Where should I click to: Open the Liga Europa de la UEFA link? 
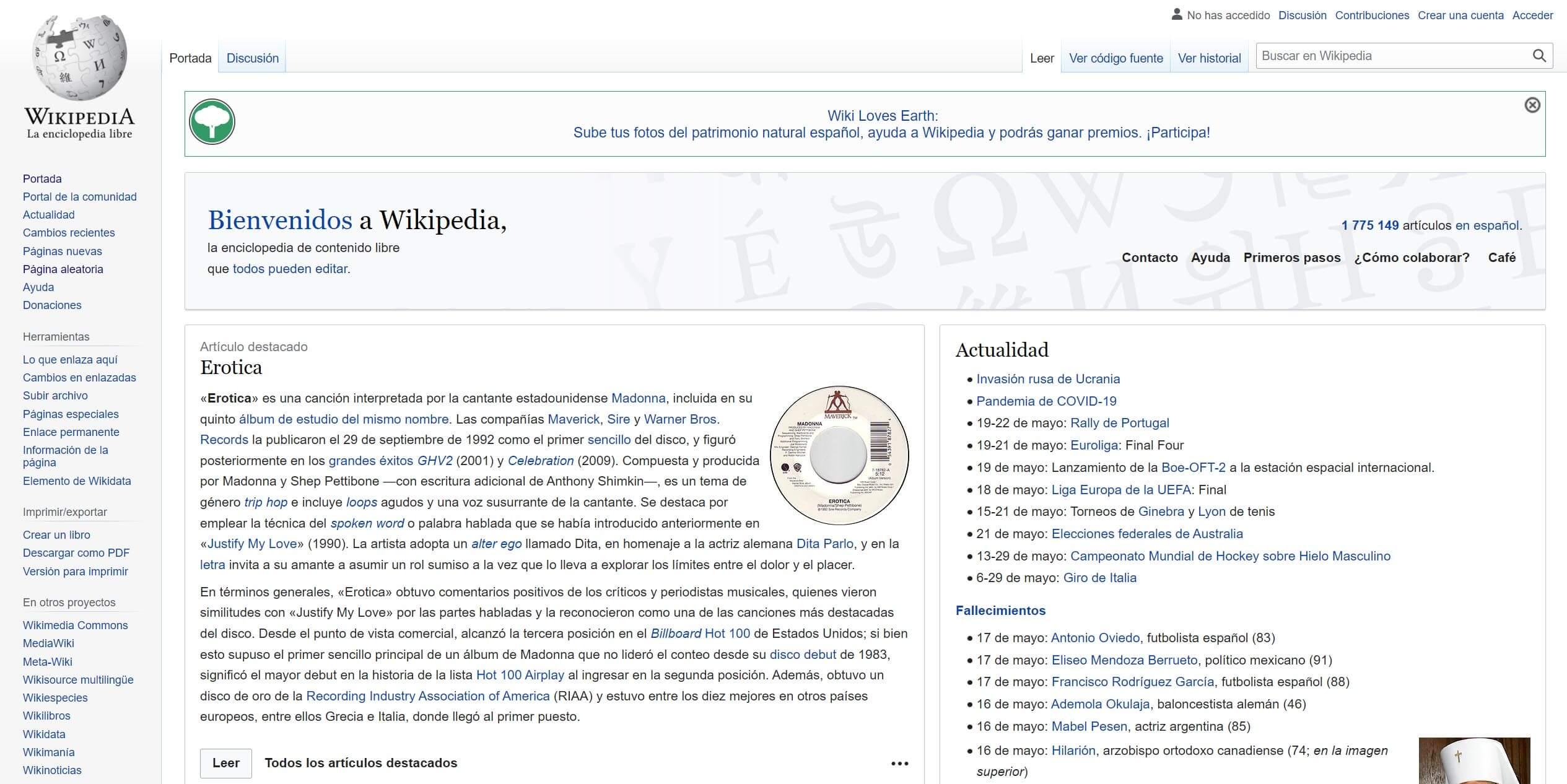point(1121,490)
